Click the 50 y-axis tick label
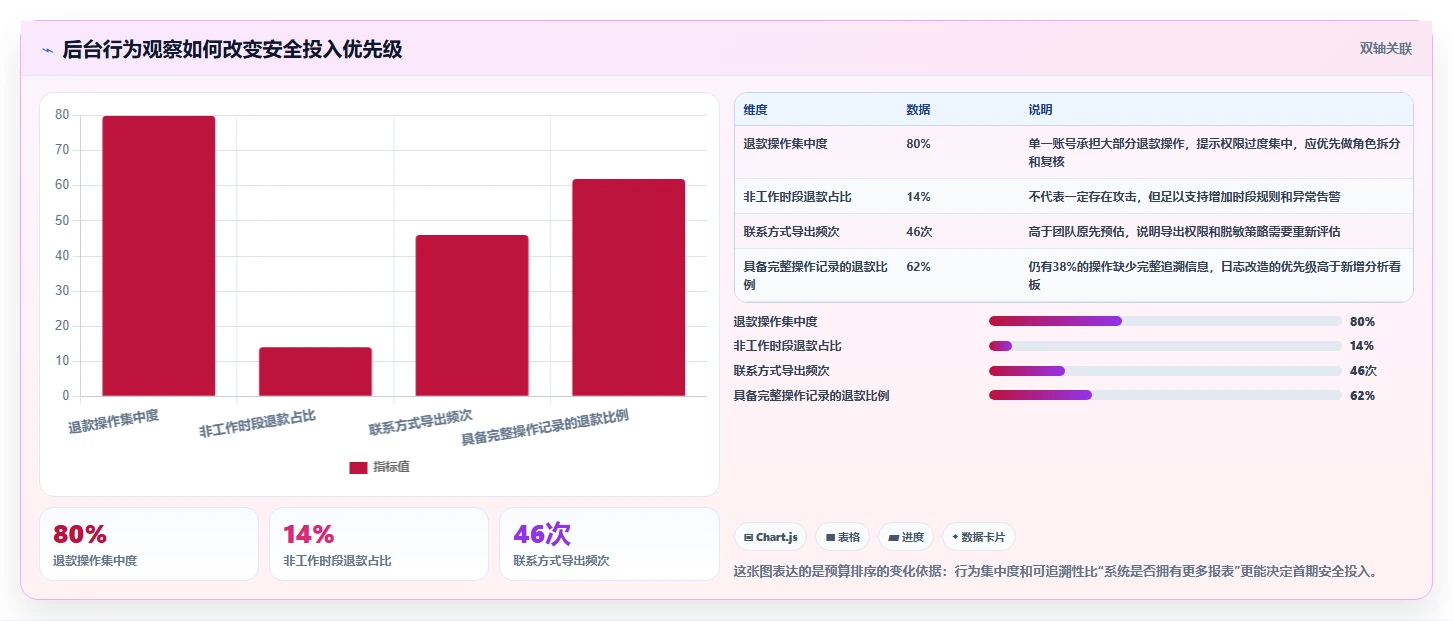This screenshot has width=1453, height=621. pyautogui.click(x=62, y=220)
